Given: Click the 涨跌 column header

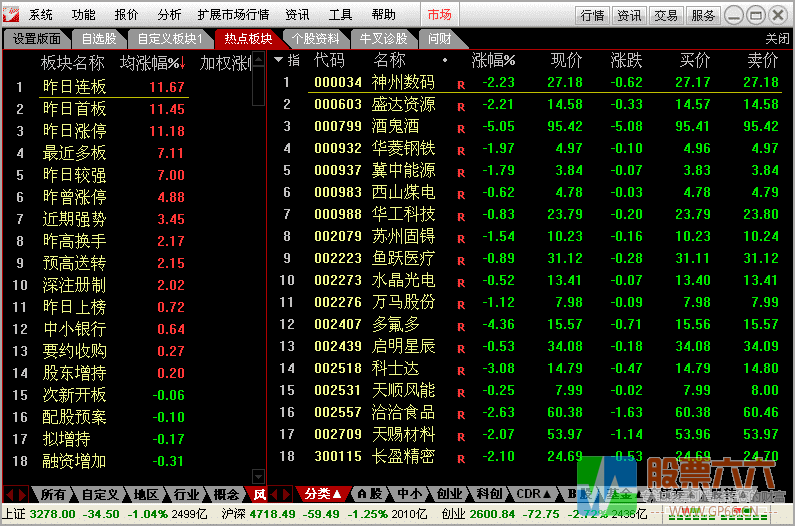Looking at the screenshot, I should (x=626, y=60).
